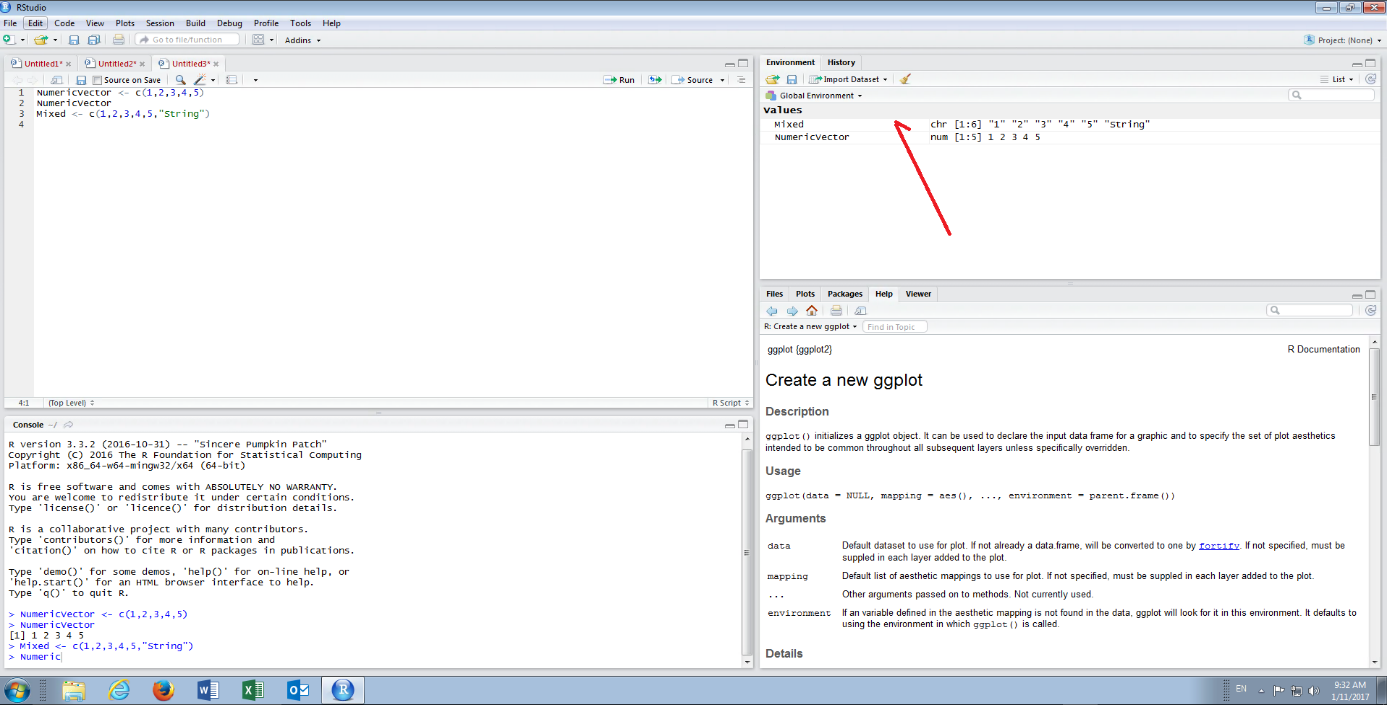The image size is (1387, 705).
Task: Open the Plots menu in menu bar
Action: click(x=125, y=23)
